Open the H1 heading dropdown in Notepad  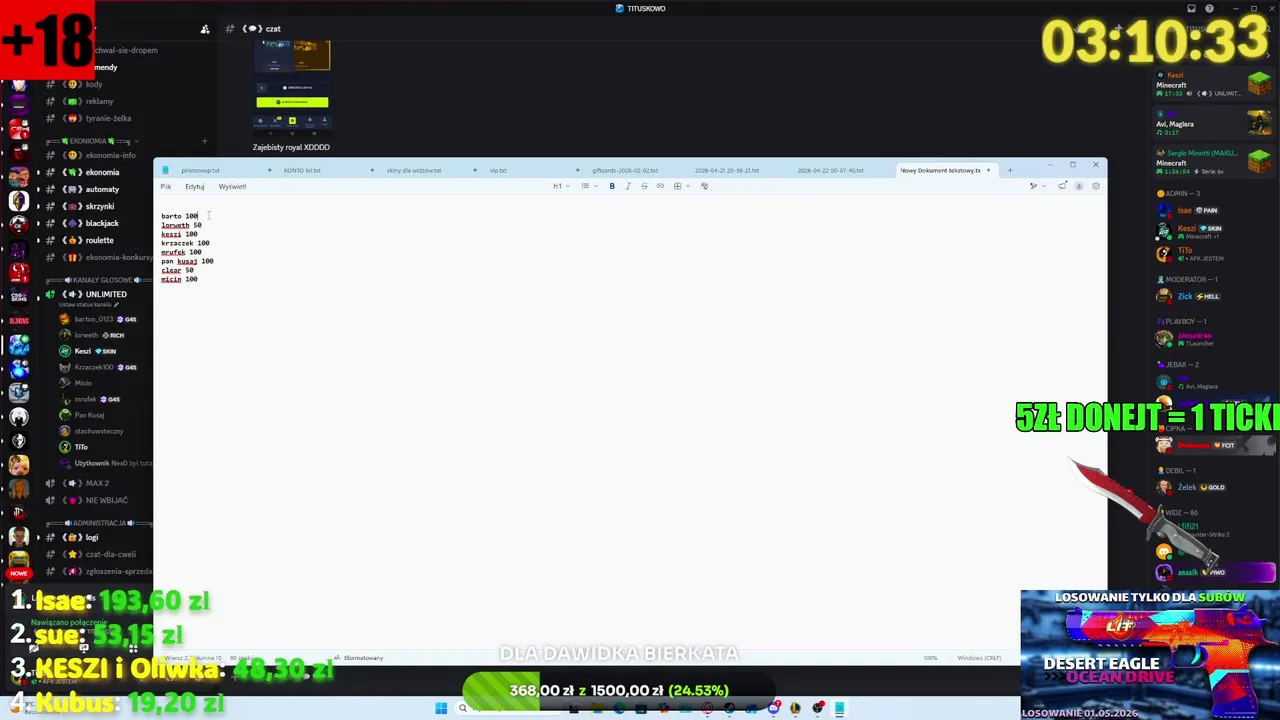pos(561,186)
